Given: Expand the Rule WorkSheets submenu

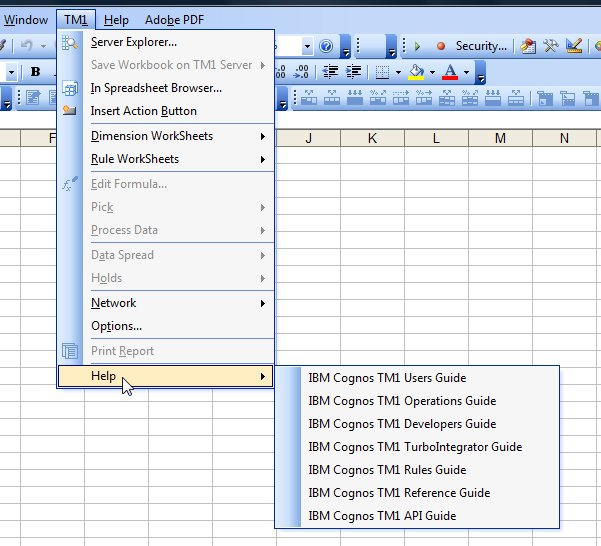Looking at the screenshot, I should (x=166, y=159).
